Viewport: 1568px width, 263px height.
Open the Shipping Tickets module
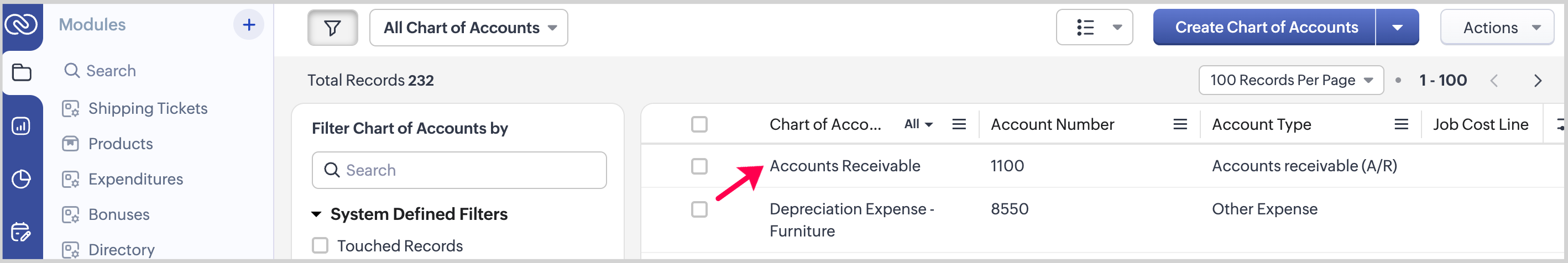(x=147, y=108)
